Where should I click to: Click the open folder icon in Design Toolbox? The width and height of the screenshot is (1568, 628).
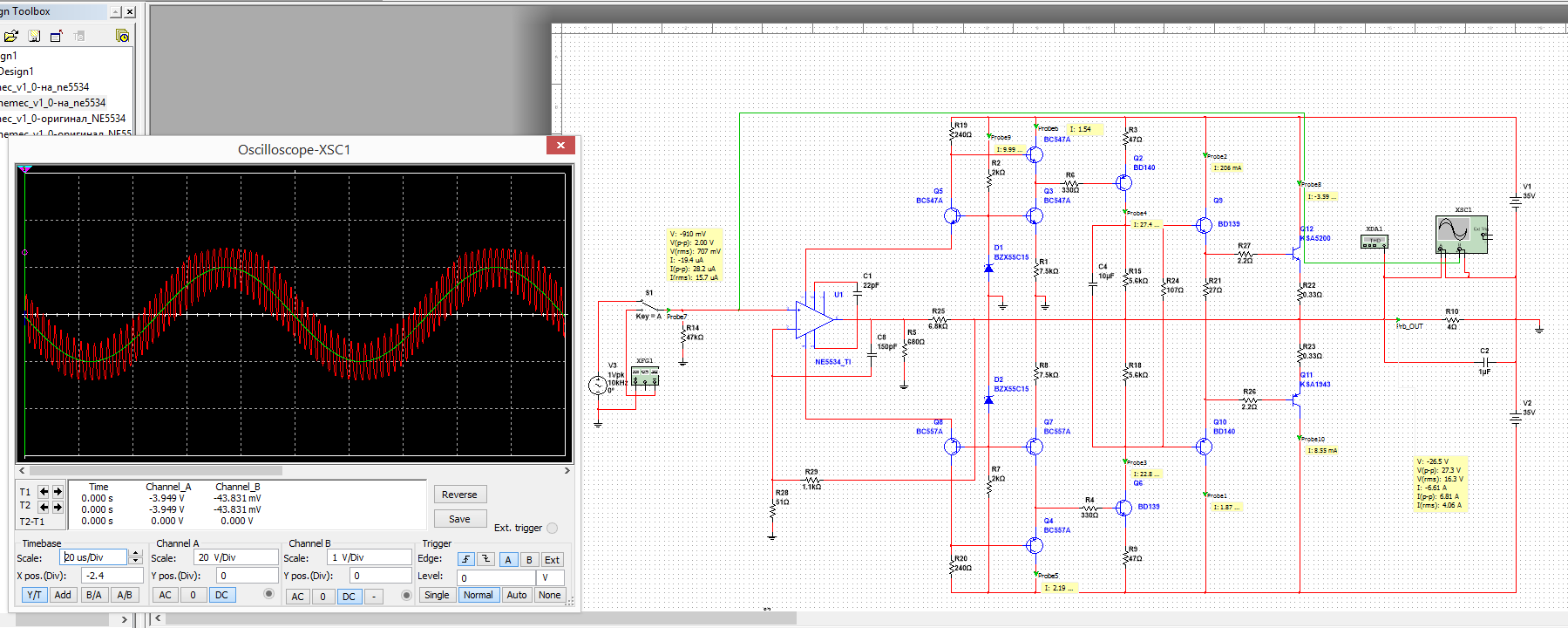coord(10,36)
